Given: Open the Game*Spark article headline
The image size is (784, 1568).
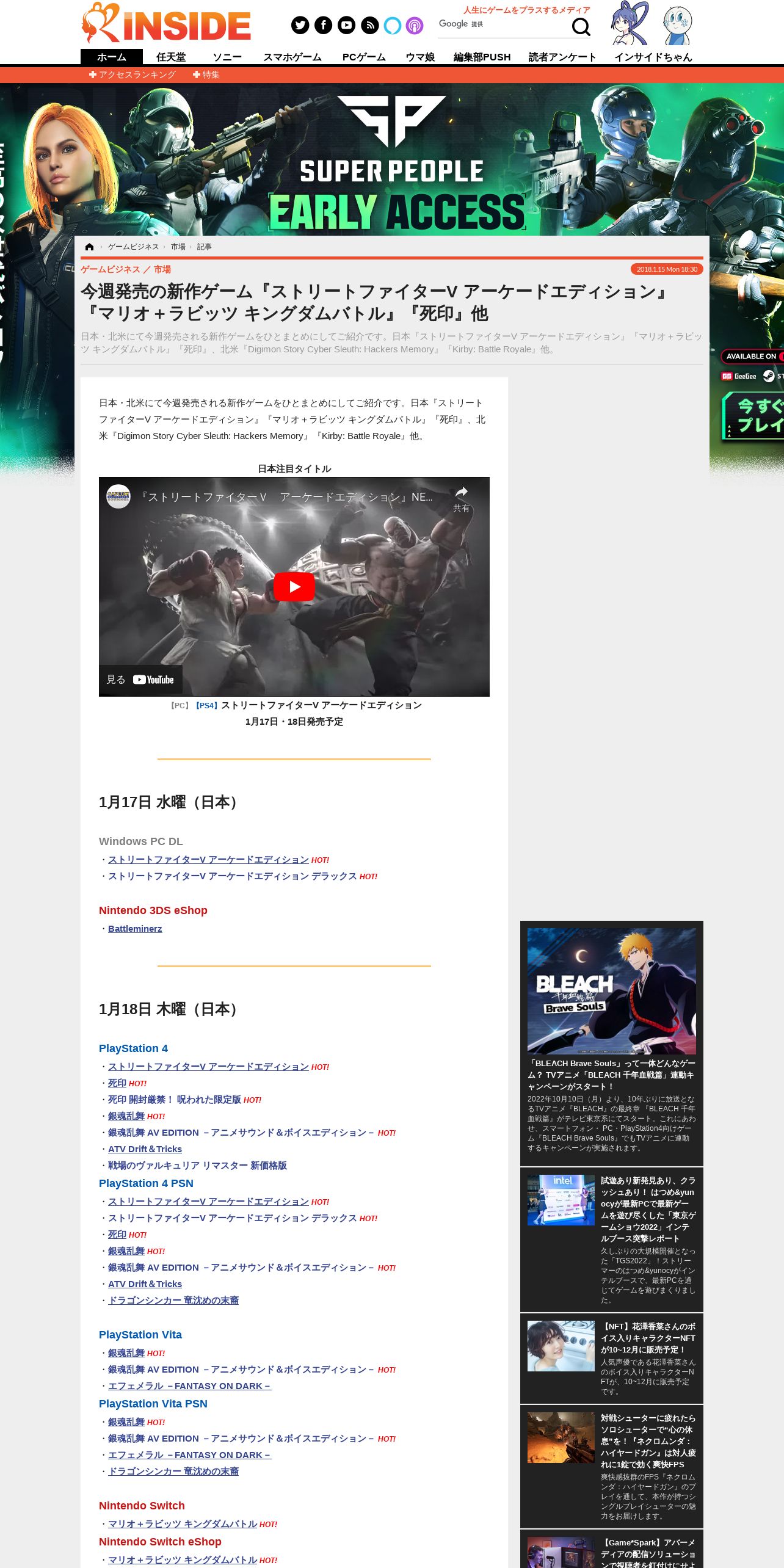Looking at the screenshot, I should [x=648, y=1554].
